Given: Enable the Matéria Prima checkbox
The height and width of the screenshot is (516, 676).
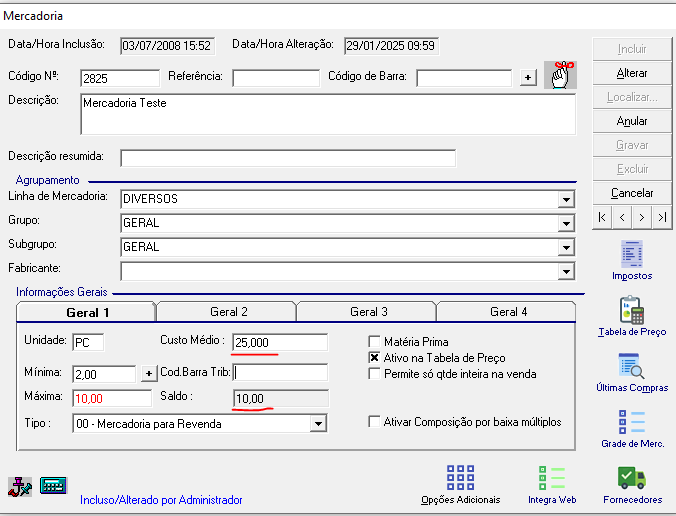Looking at the screenshot, I should coord(375,341).
